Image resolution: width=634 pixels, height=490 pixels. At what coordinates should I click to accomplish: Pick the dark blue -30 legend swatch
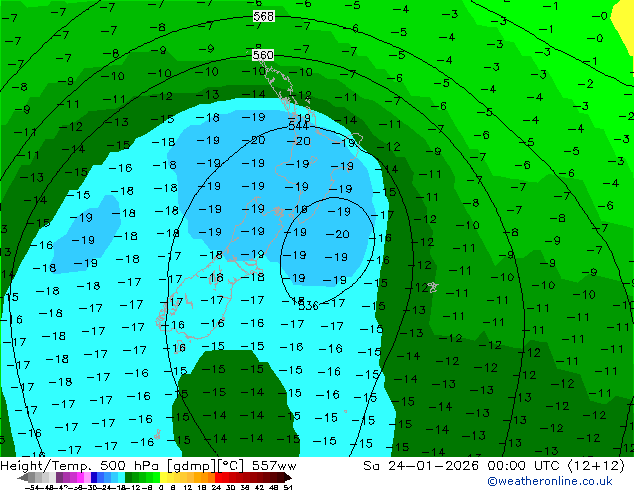click(x=94, y=477)
